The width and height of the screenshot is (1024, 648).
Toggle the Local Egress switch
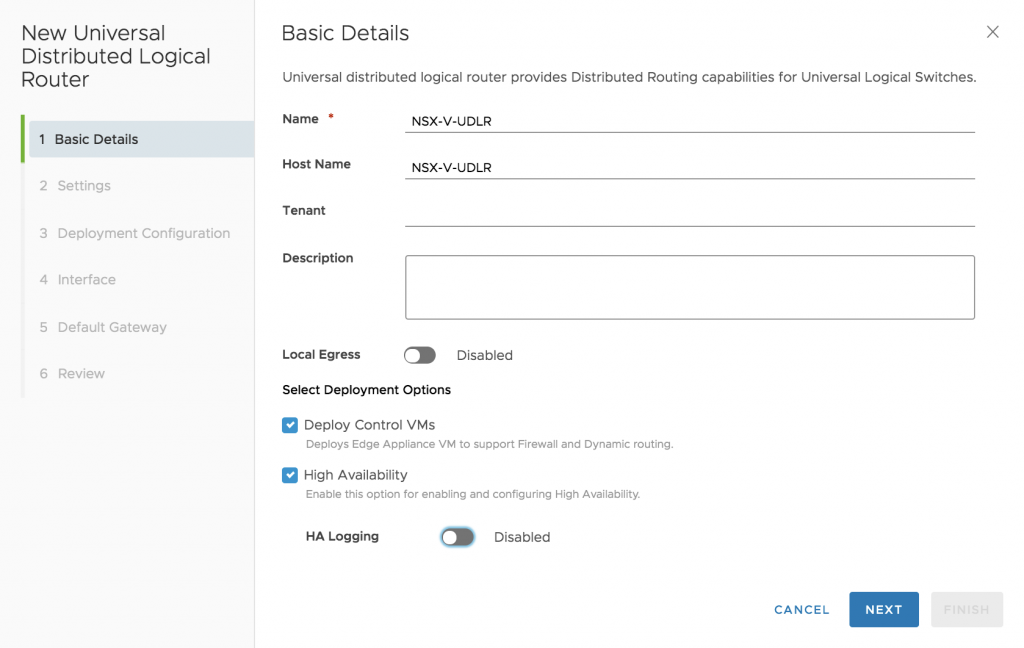(x=419, y=355)
